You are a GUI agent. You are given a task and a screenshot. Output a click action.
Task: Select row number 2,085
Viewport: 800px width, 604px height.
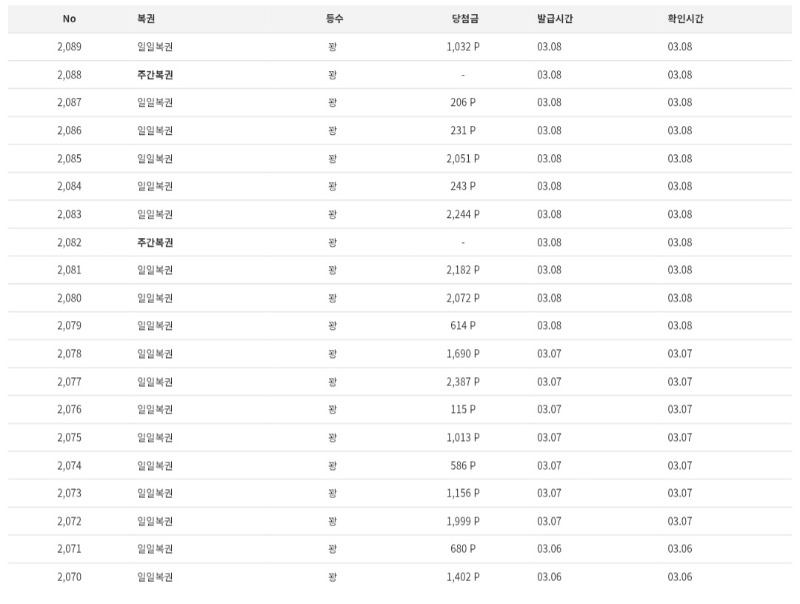tap(69, 159)
